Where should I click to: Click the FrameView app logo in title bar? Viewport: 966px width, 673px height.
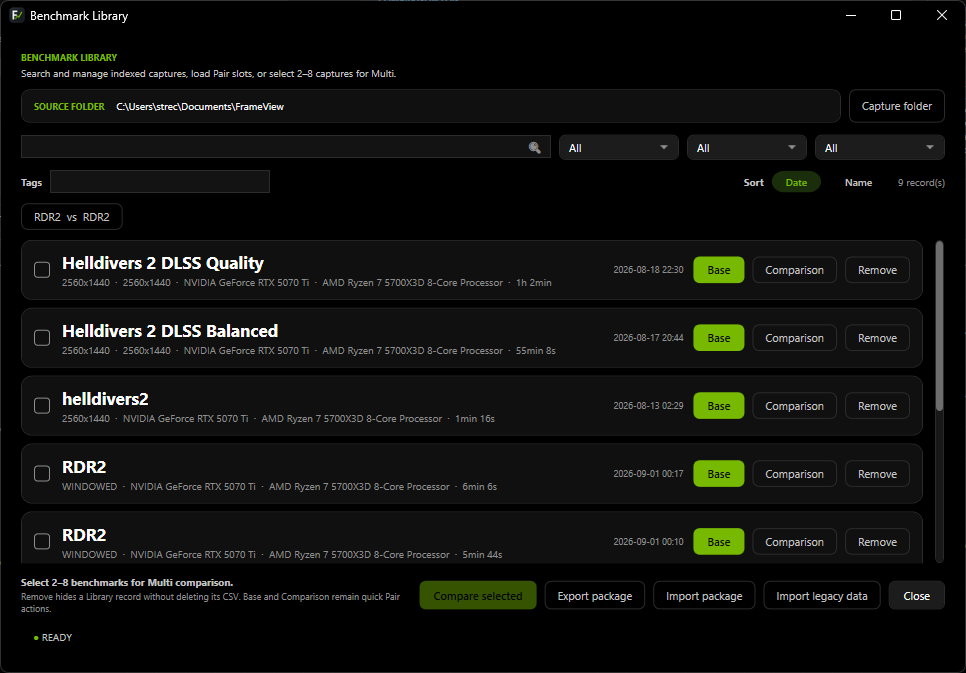tap(17, 15)
